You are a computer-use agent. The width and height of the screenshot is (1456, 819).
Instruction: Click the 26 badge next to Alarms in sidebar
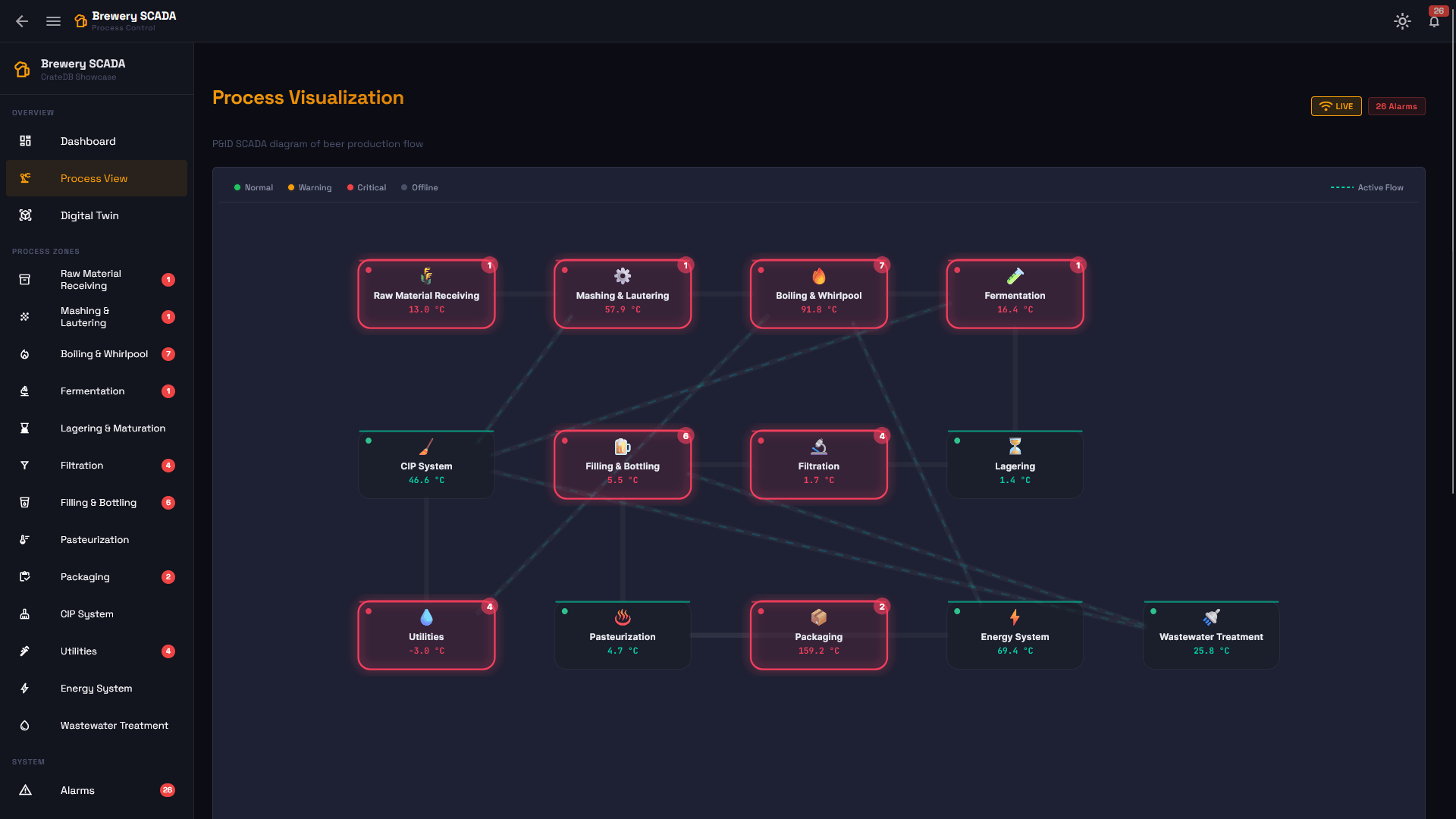click(x=168, y=790)
